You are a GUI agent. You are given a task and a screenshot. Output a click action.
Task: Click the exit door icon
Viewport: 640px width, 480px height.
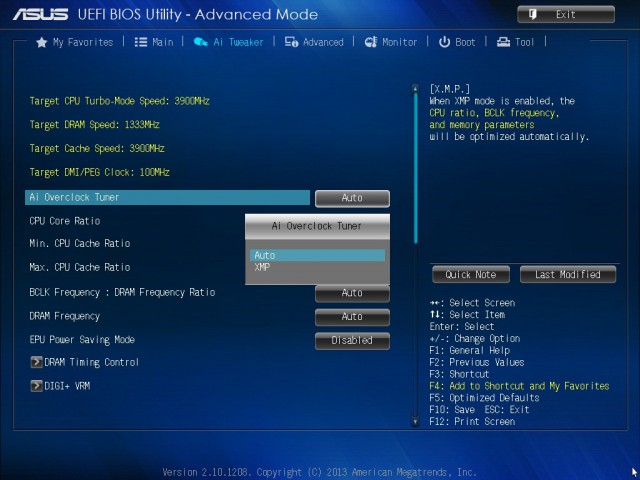tap(533, 15)
